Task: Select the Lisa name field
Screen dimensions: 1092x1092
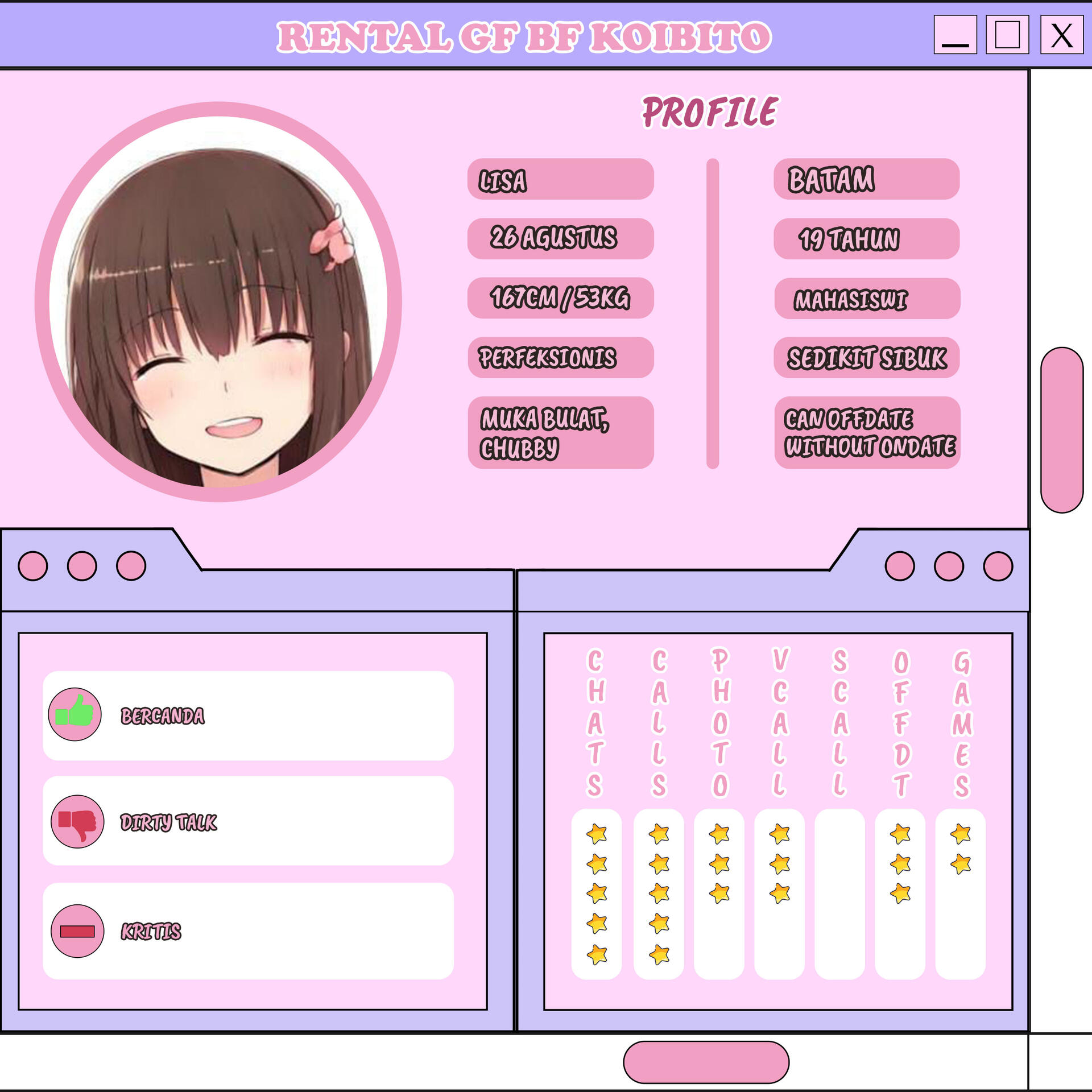Action: pos(560,179)
